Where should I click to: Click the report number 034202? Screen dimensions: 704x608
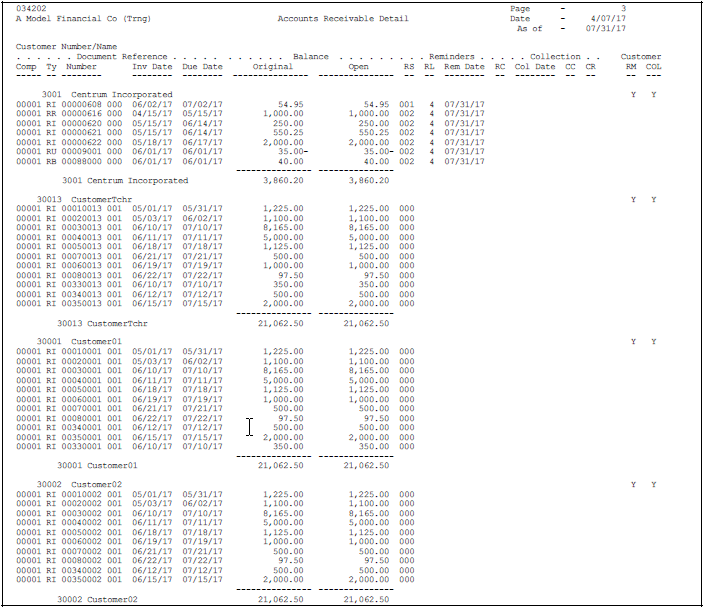tap(31, 9)
